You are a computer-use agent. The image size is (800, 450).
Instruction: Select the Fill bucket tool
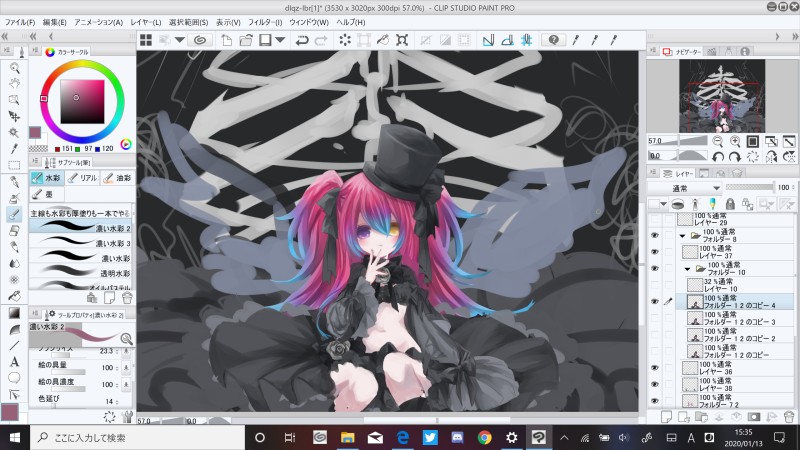[x=14, y=295]
